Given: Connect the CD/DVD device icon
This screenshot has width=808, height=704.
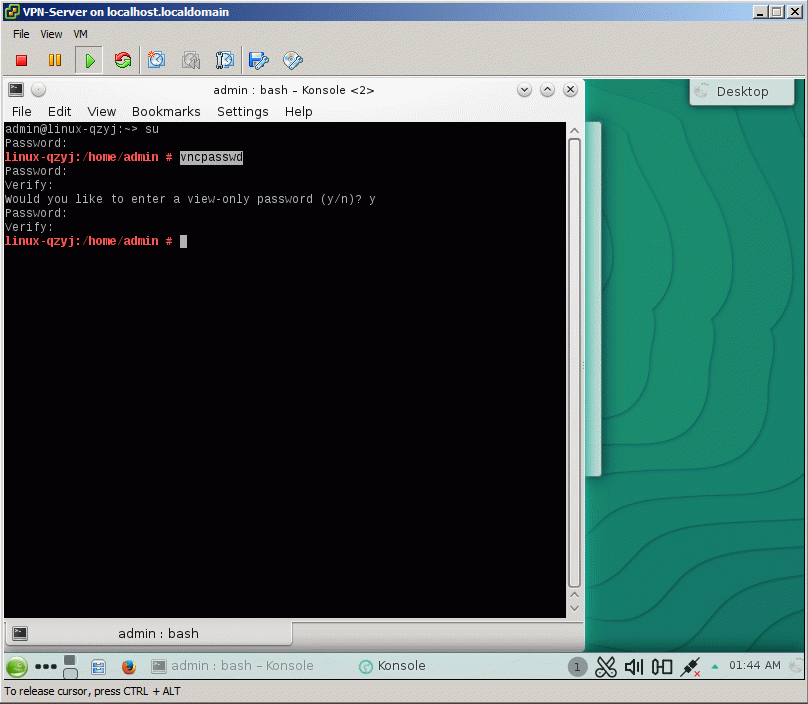Looking at the screenshot, I should tap(293, 60).
